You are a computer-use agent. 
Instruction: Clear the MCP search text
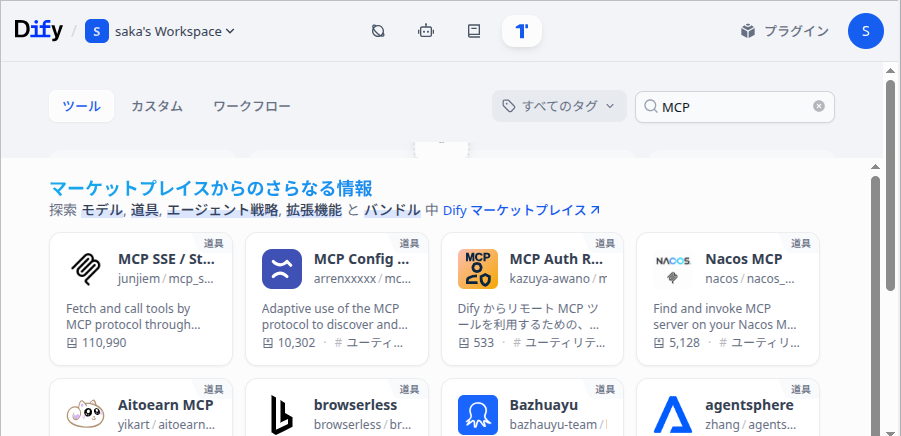pos(819,106)
